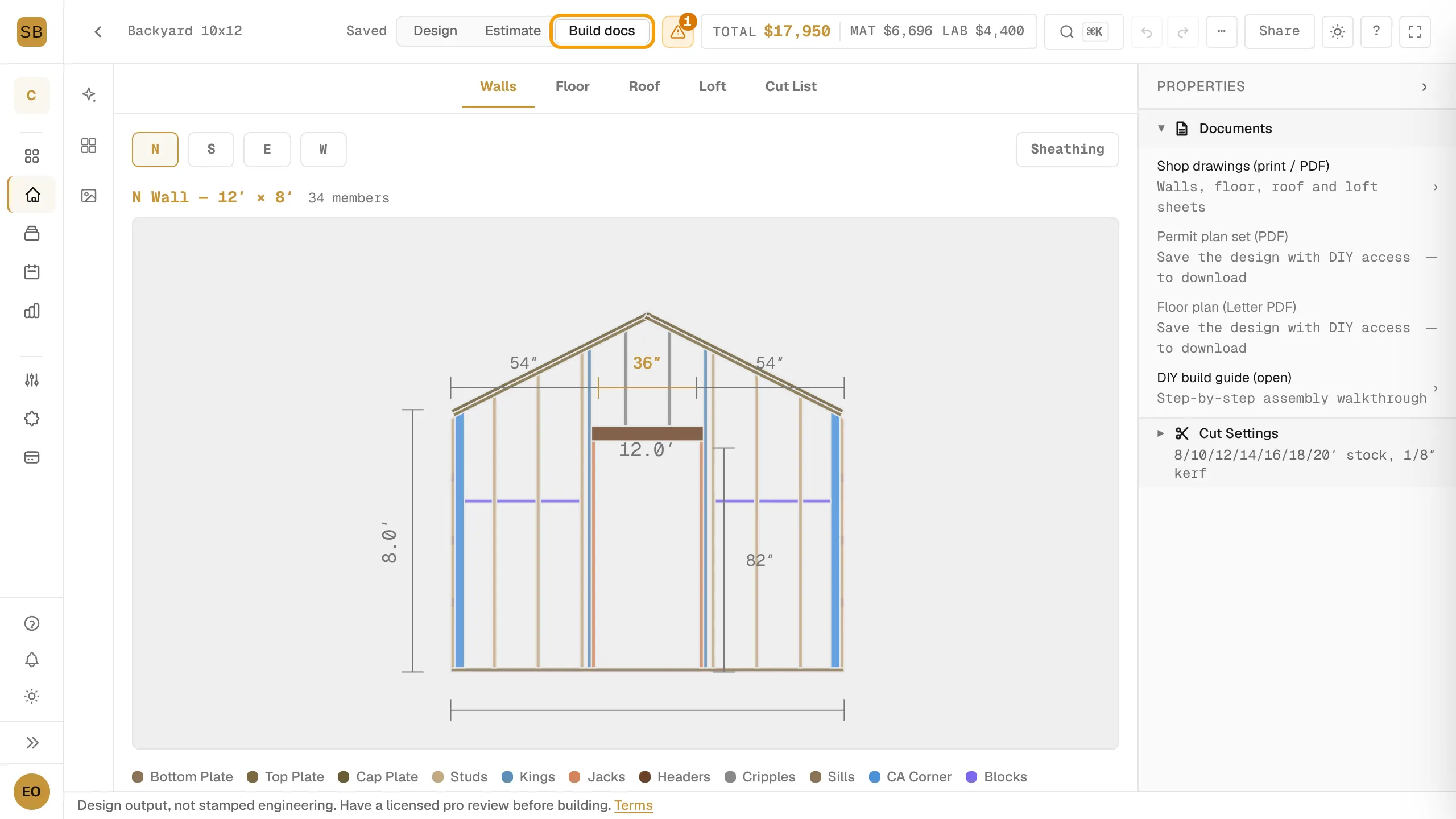Expand the left sidebar double chevron
The height and width of the screenshot is (819, 1456).
[32, 743]
